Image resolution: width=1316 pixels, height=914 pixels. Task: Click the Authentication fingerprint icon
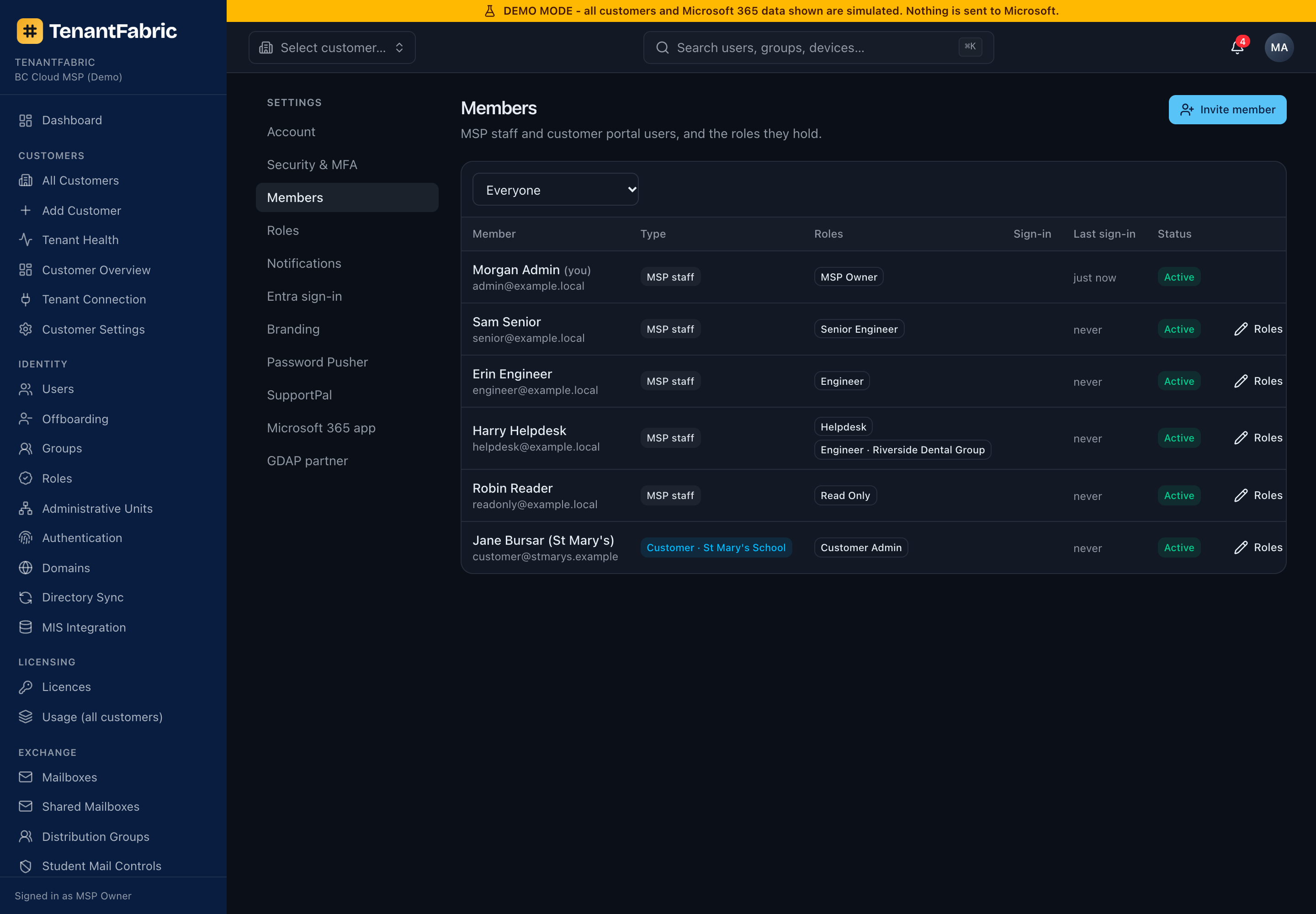pyautogui.click(x=26, y=538)
